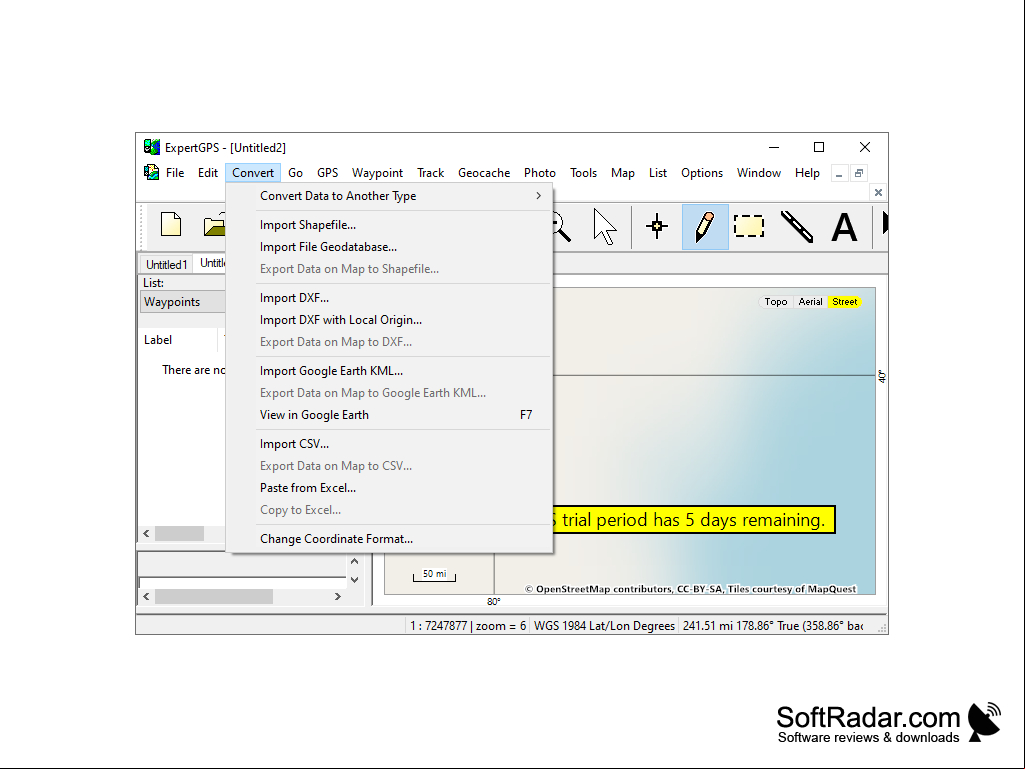Viewport: 1025px width, 769px height.
Task: Click the lower panel's scroll down arrow
Action: coord(354,579)
